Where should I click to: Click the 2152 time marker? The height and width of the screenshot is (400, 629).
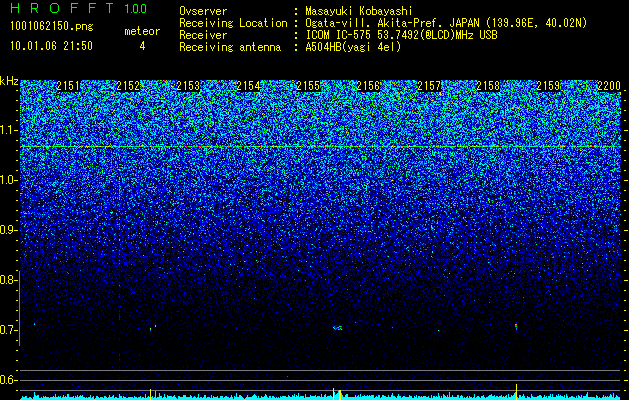(x=128, y=86)
